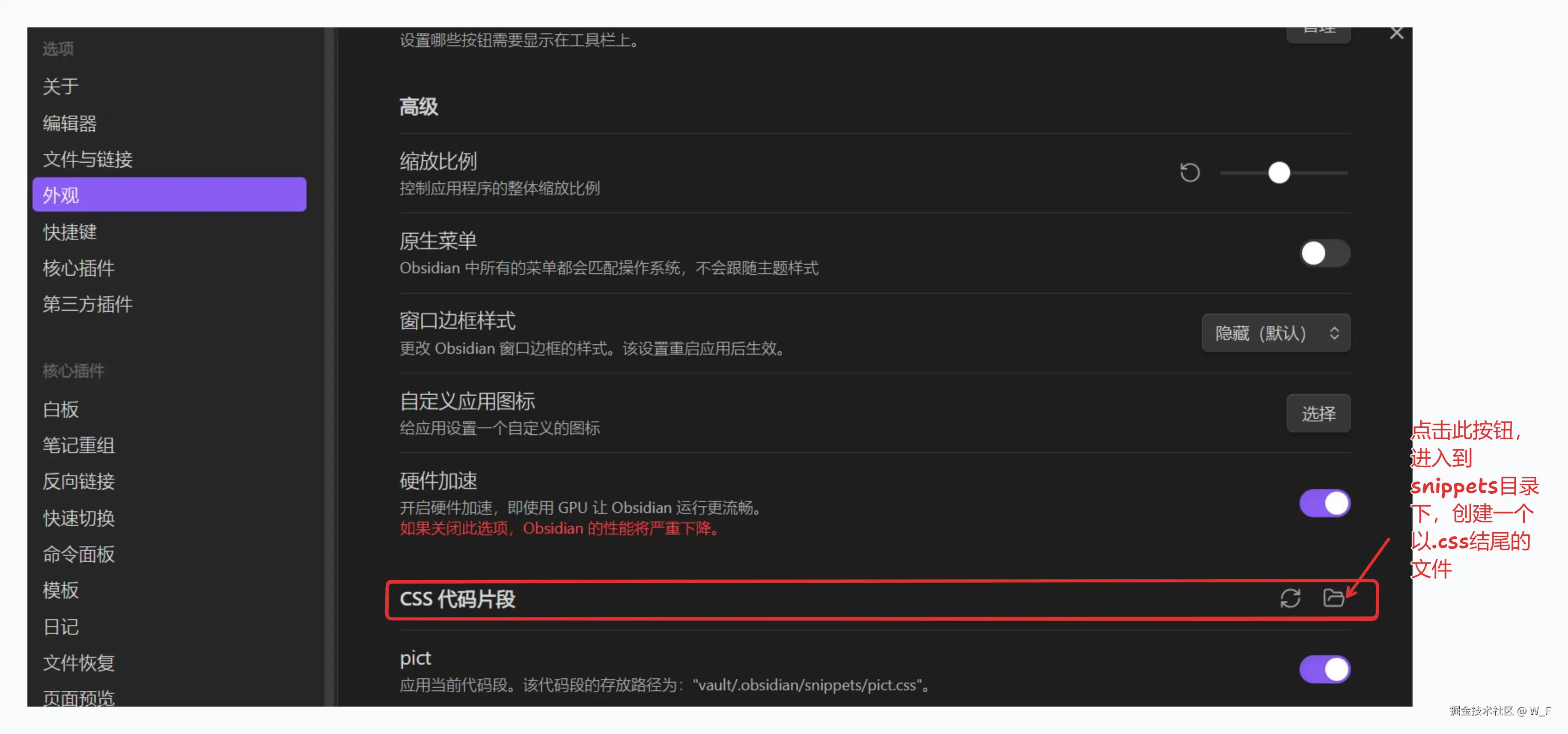Image resolution: width=1568 pixels, height=734 pixels.
Task: Go to 快捷键 settings
Action: [70, 232]
